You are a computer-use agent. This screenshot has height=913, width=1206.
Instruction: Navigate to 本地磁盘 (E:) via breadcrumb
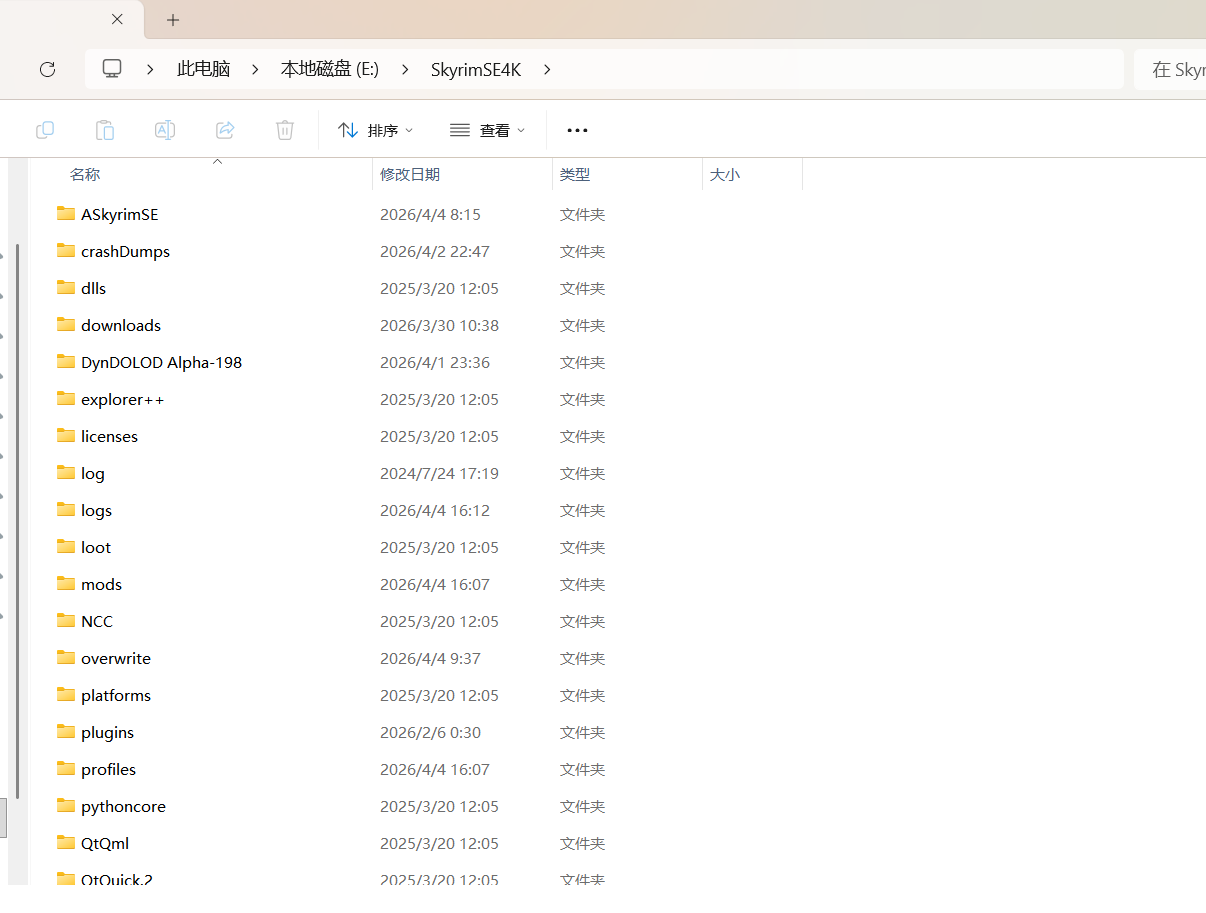(330, 68)
